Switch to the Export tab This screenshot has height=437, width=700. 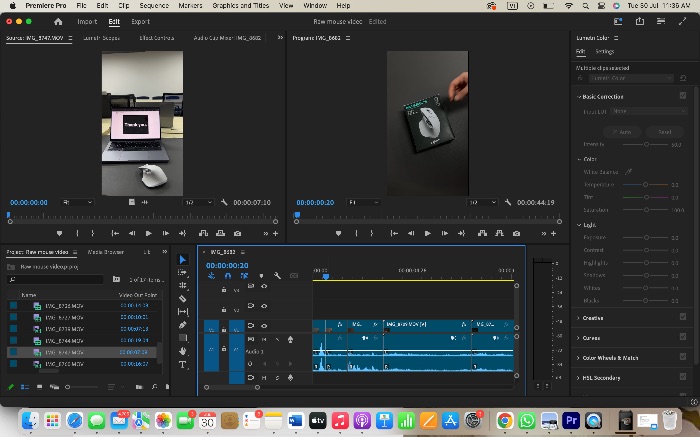(x=141, y=21)
